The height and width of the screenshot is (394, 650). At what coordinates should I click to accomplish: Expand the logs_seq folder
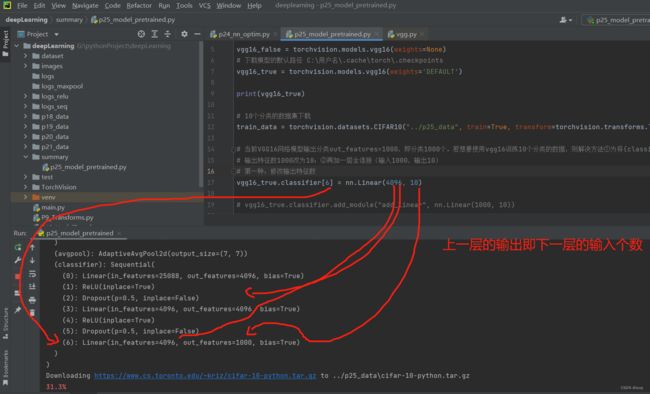click(x=25, y=106)
